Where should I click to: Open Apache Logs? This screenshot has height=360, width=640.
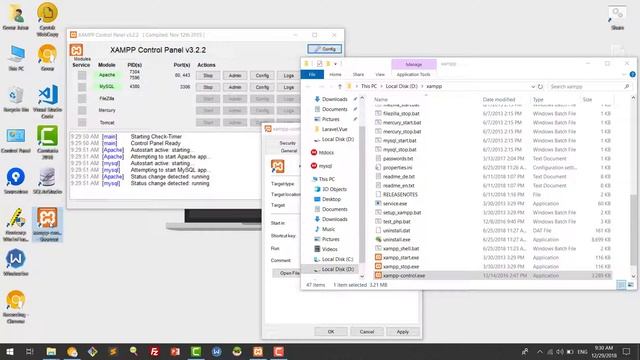click(x=289, y=76)
